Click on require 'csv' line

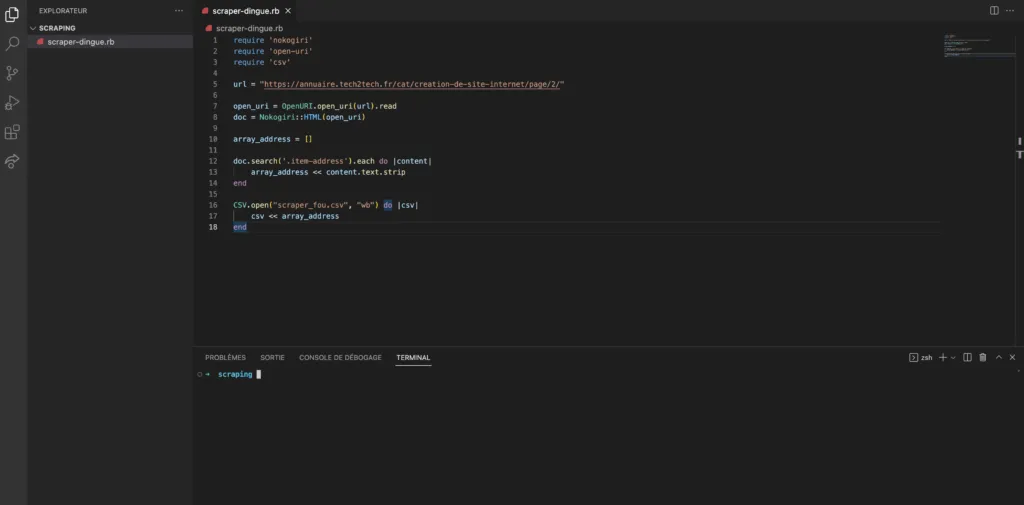point(262,62)
